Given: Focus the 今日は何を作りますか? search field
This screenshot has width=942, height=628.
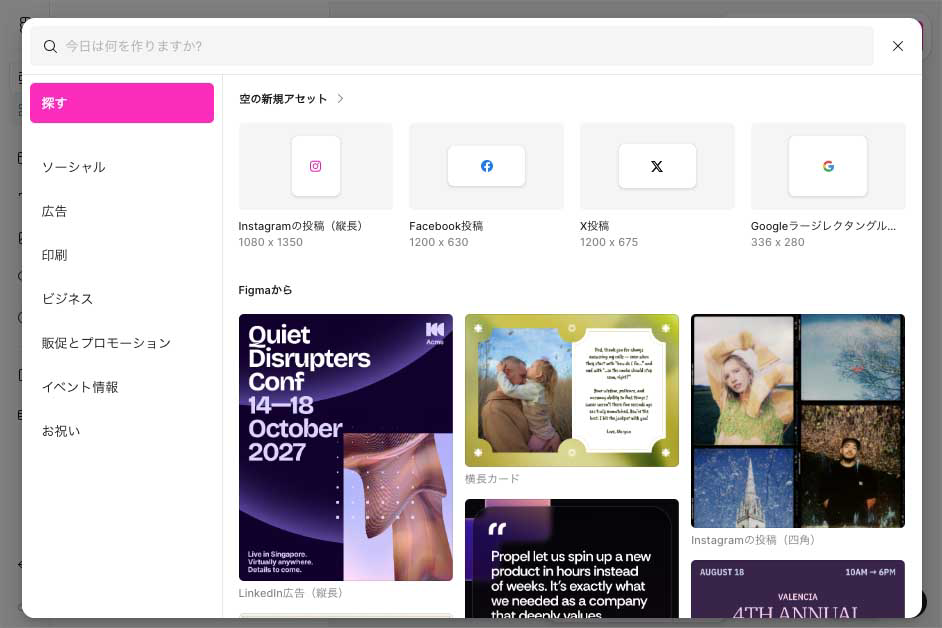Looking at the screenshot, I should (x=460, y=46).
